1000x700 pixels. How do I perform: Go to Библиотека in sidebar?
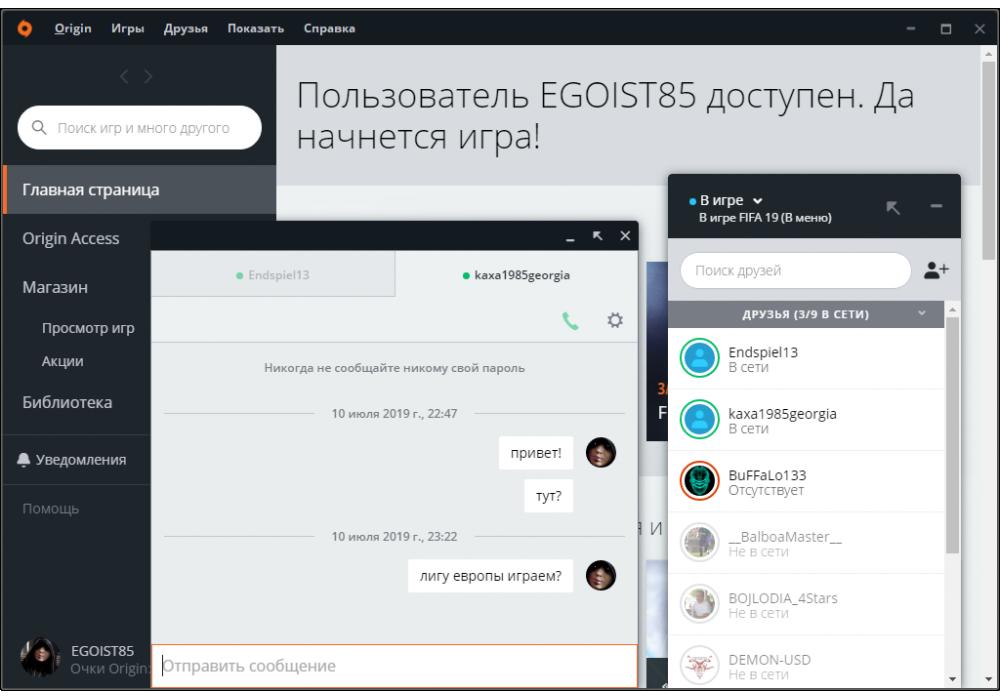pos(67,403)
